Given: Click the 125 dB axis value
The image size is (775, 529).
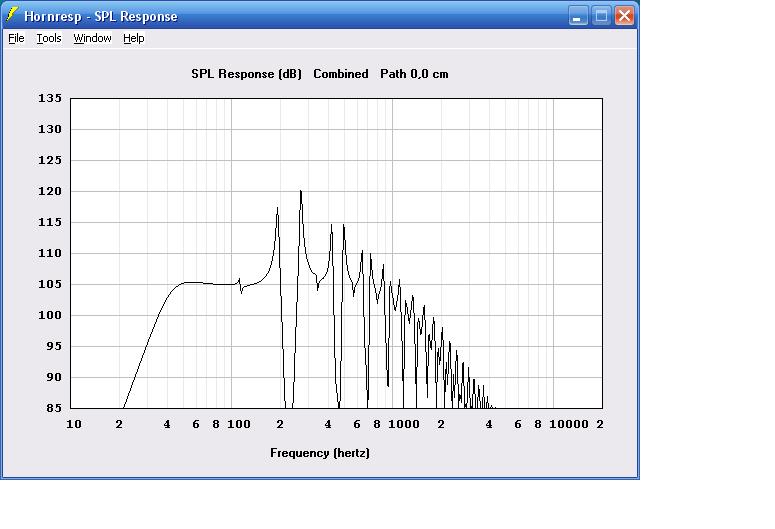Looking at the screenshot, I should click(x=50, y=160).
